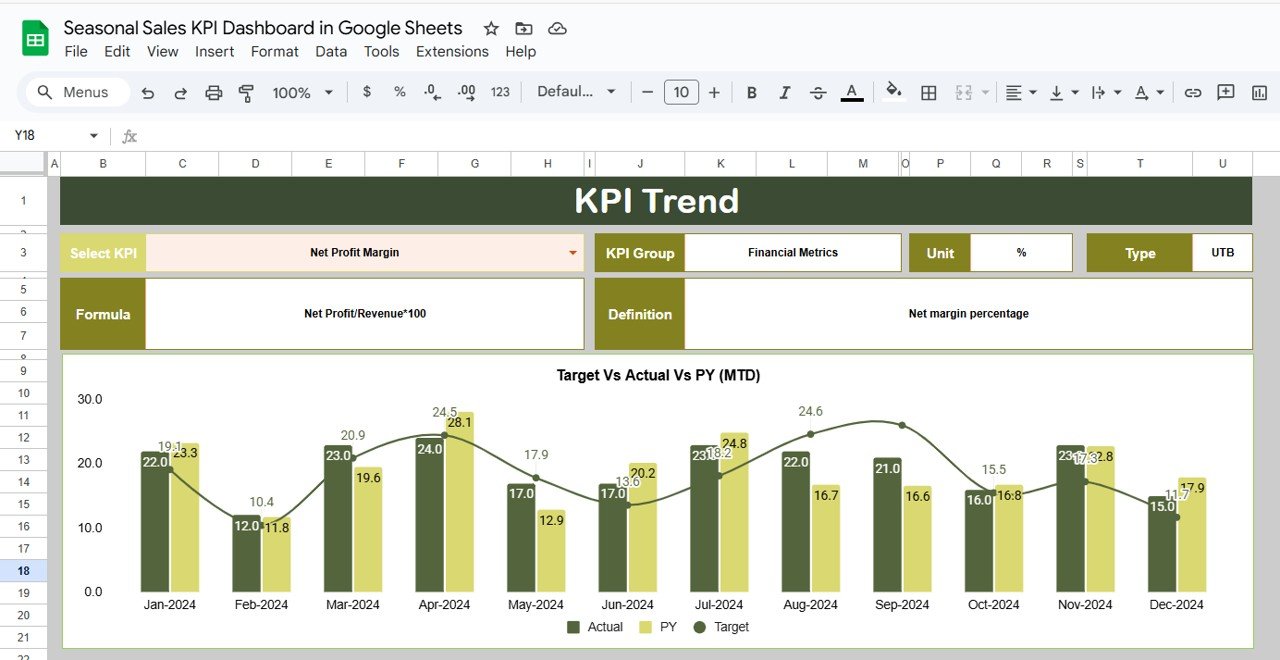The width and height of the screenshot is (1280, 660).
Task: Toggle italic formatting
Action: coord(785,92)
